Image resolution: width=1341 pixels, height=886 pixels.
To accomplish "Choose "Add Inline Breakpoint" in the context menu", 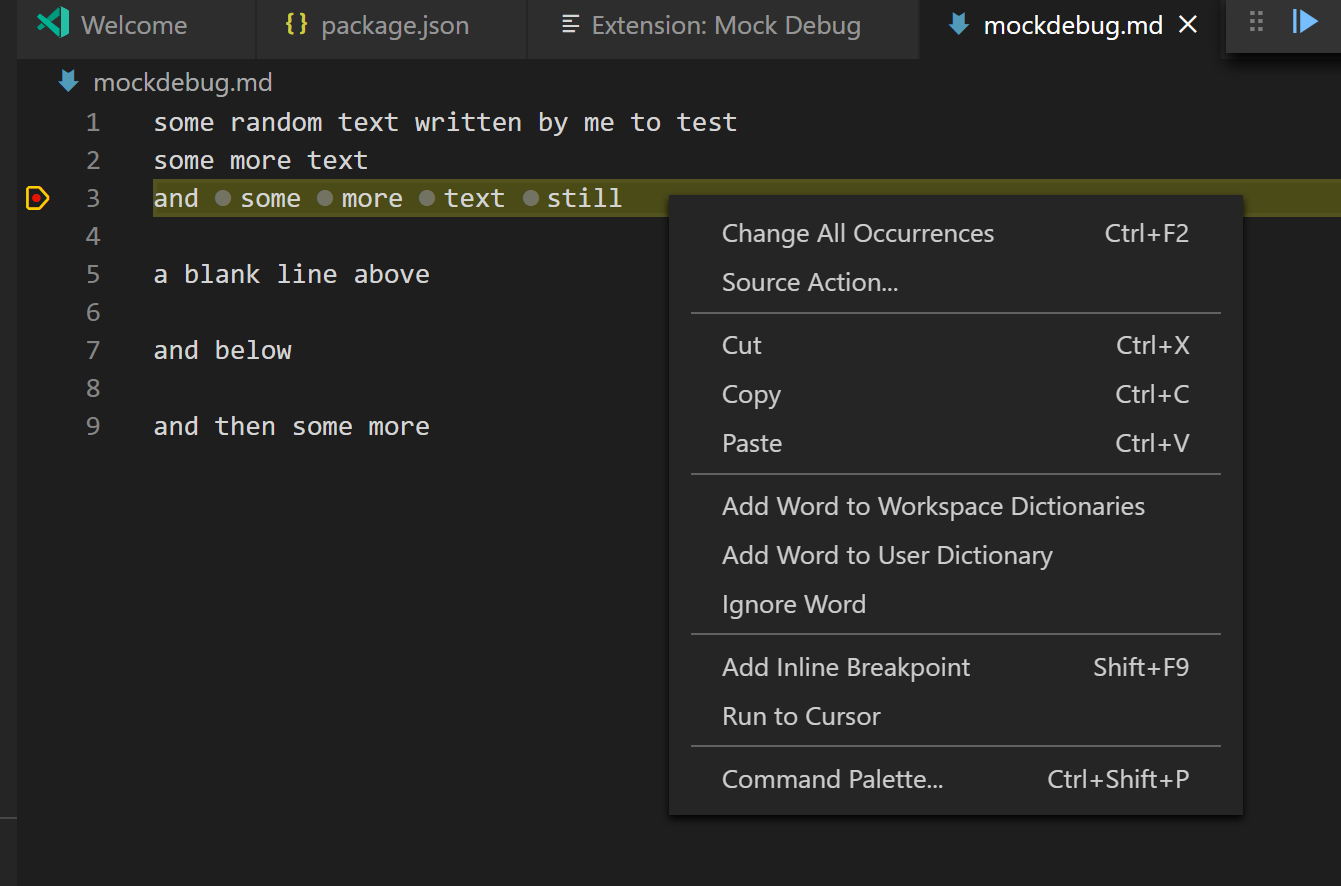I will [x=846, y=667].
